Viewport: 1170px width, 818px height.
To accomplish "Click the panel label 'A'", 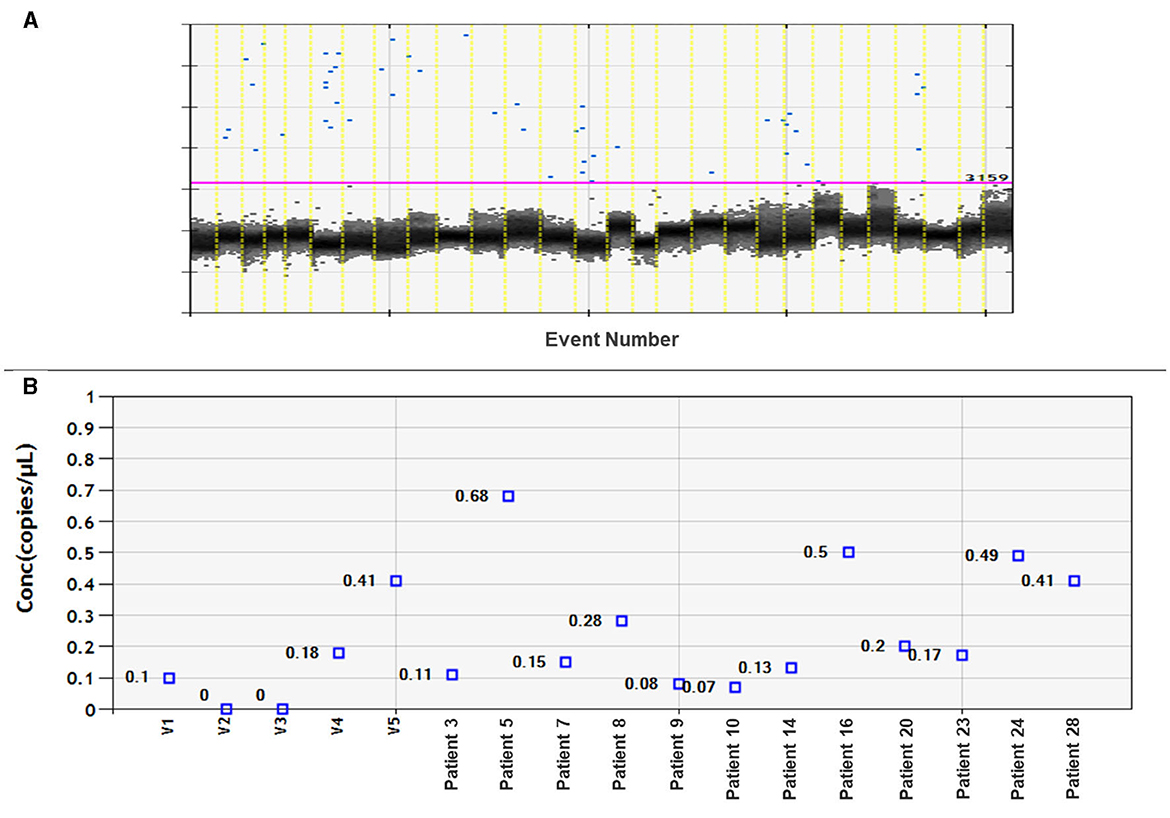I will (30, 20).
